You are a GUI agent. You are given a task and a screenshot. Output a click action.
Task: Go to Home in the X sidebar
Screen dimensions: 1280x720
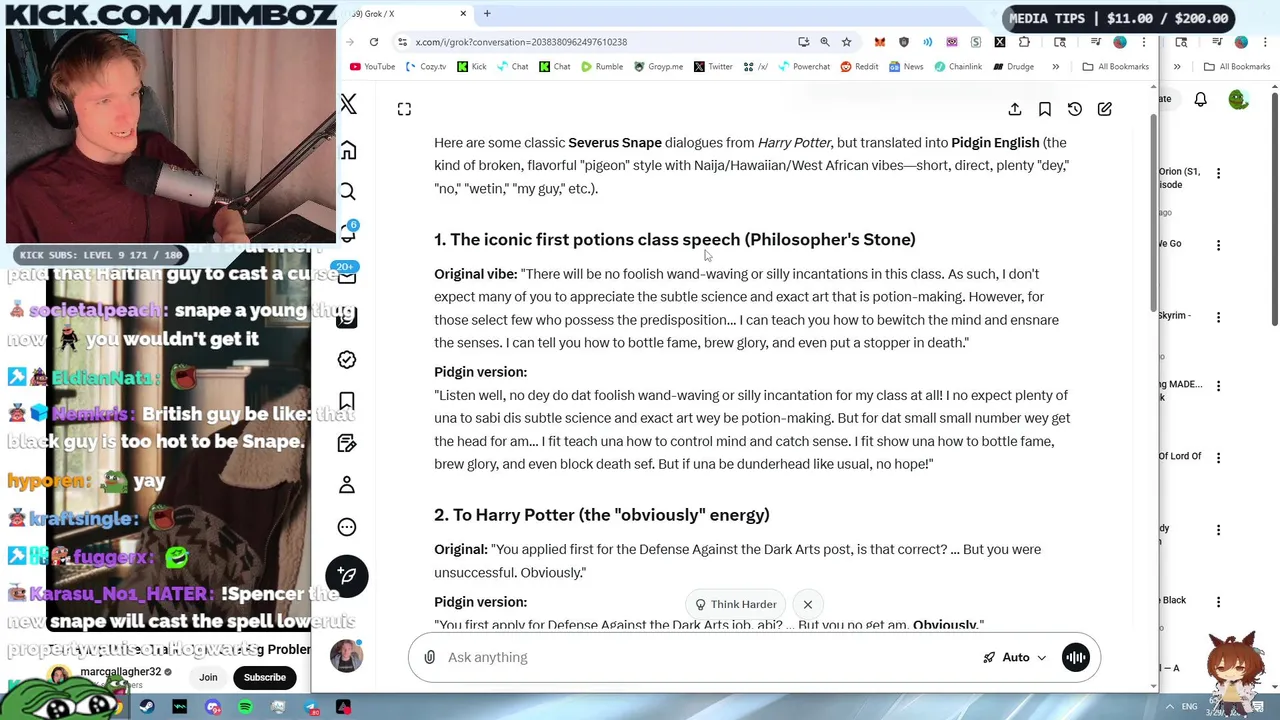tap(348, 150)
